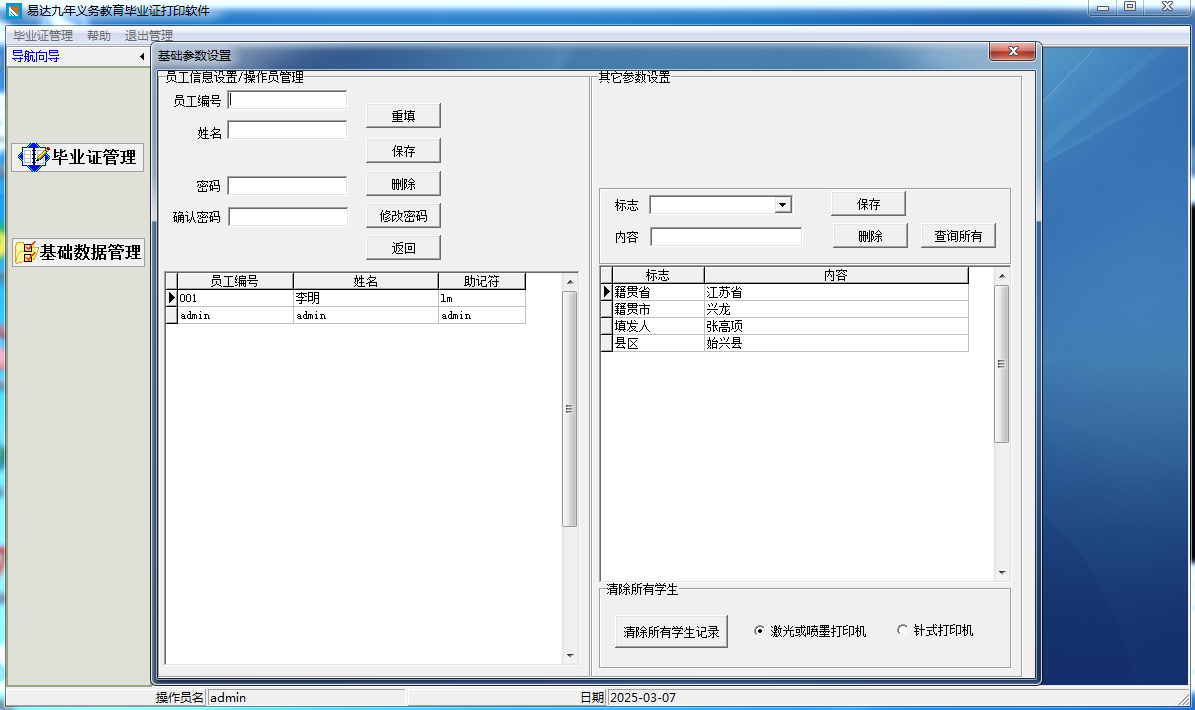Click inside the 员工编号 input field
Viewport: 1195px width, 710px height.
pos(286,99)
